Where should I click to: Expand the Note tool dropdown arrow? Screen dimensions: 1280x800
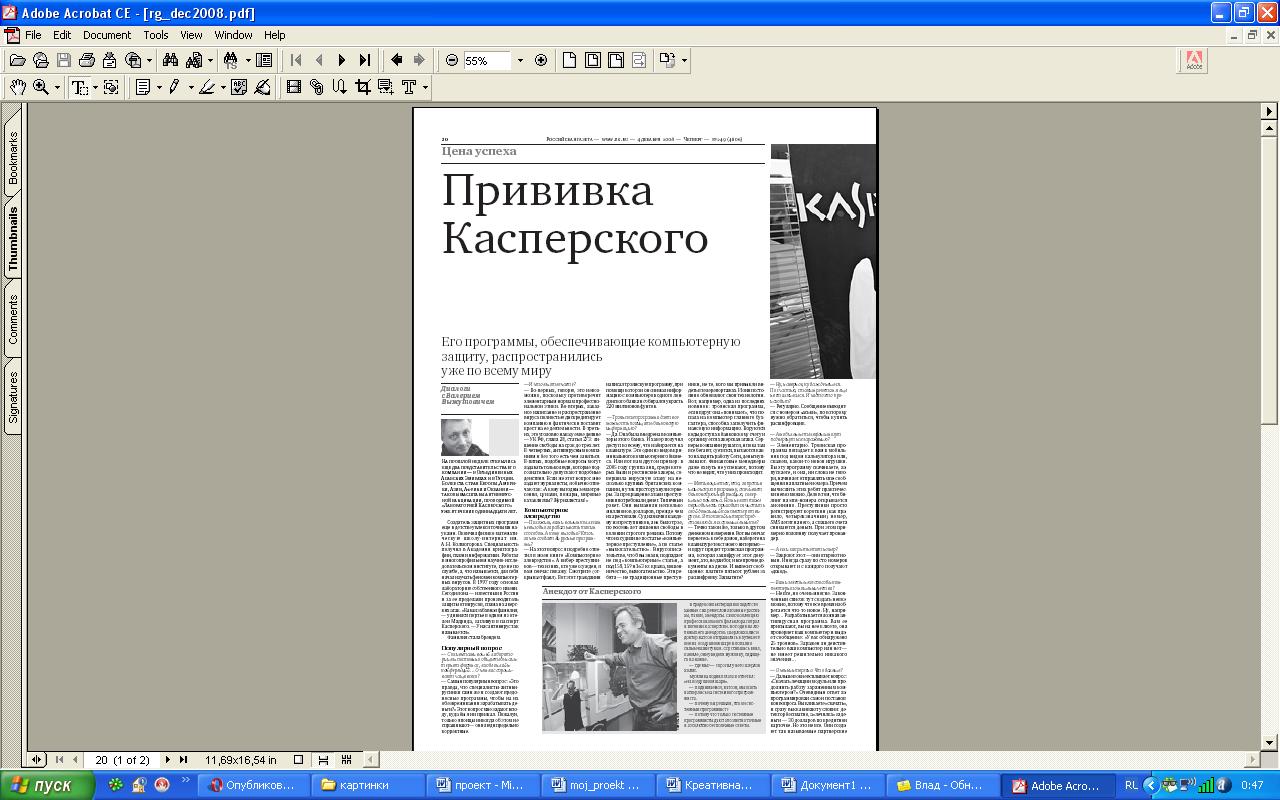coord(157,87)
